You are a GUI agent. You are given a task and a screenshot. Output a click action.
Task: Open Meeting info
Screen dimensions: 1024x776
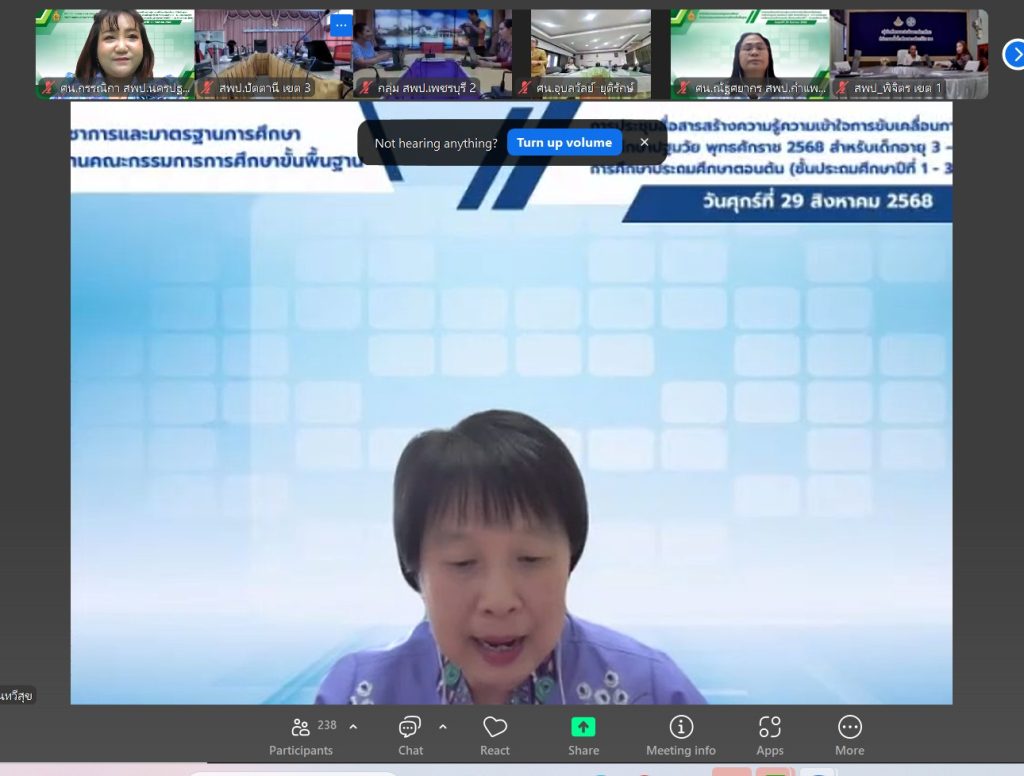click(x=681, y=735)
